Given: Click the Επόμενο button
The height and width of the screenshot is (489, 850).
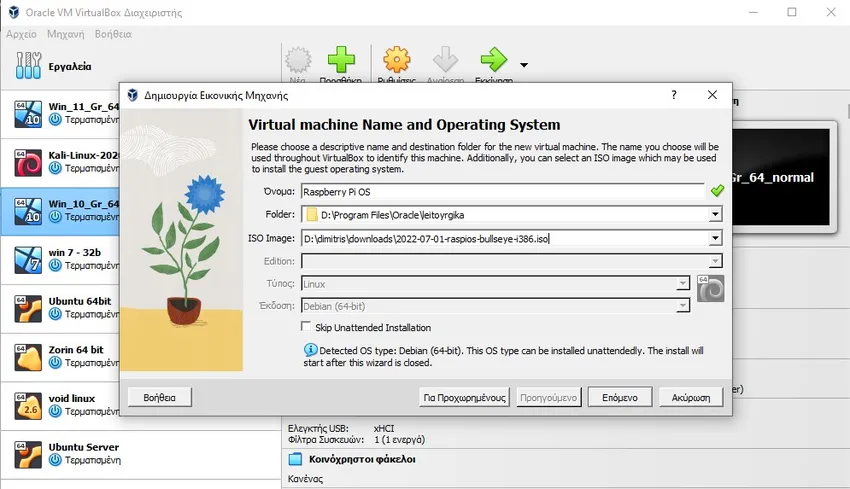Looking at the screenshot, I should click(620, 397).
